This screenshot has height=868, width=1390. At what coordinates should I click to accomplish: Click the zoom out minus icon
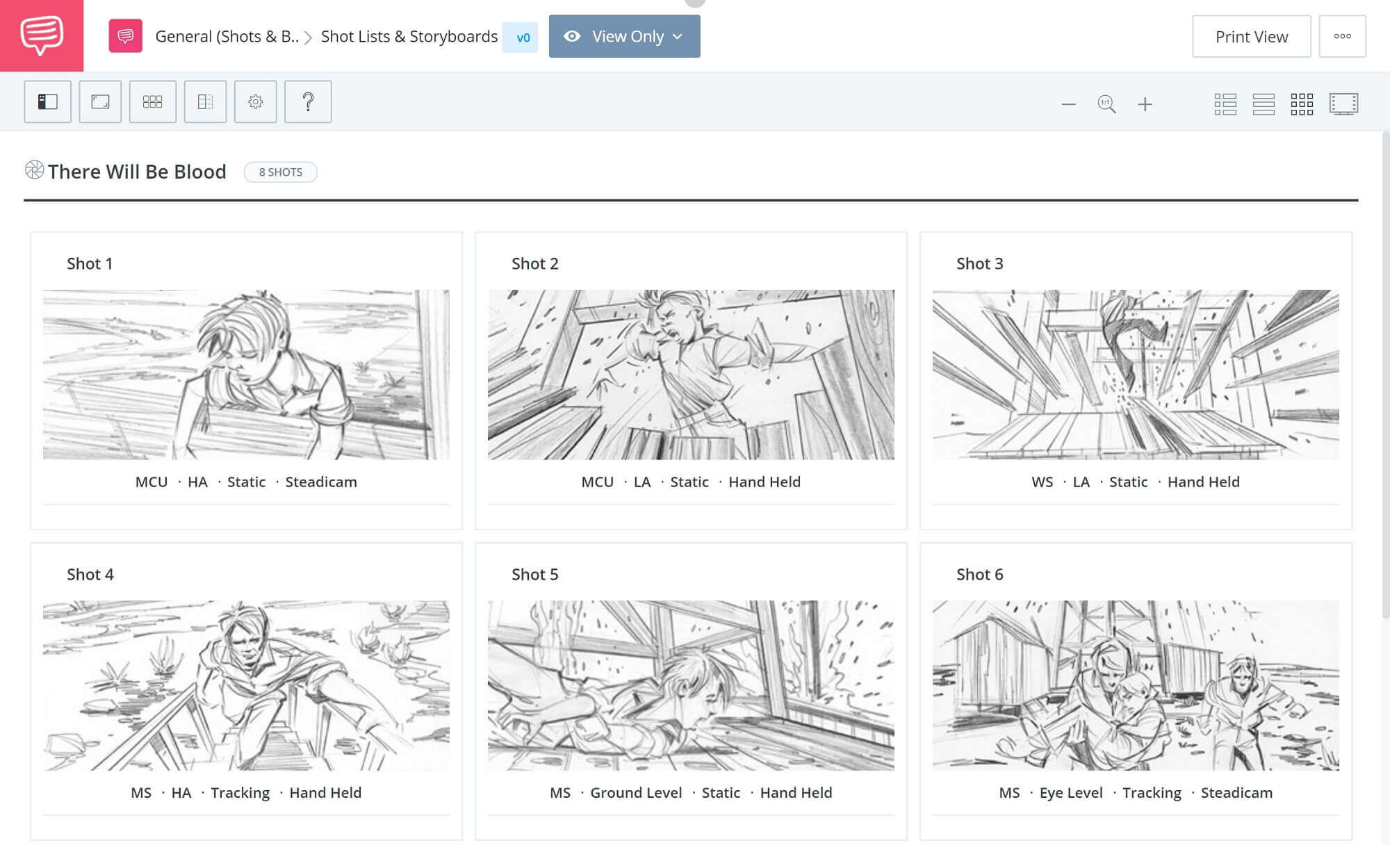pyautogui.click(x=1068, y=104)
